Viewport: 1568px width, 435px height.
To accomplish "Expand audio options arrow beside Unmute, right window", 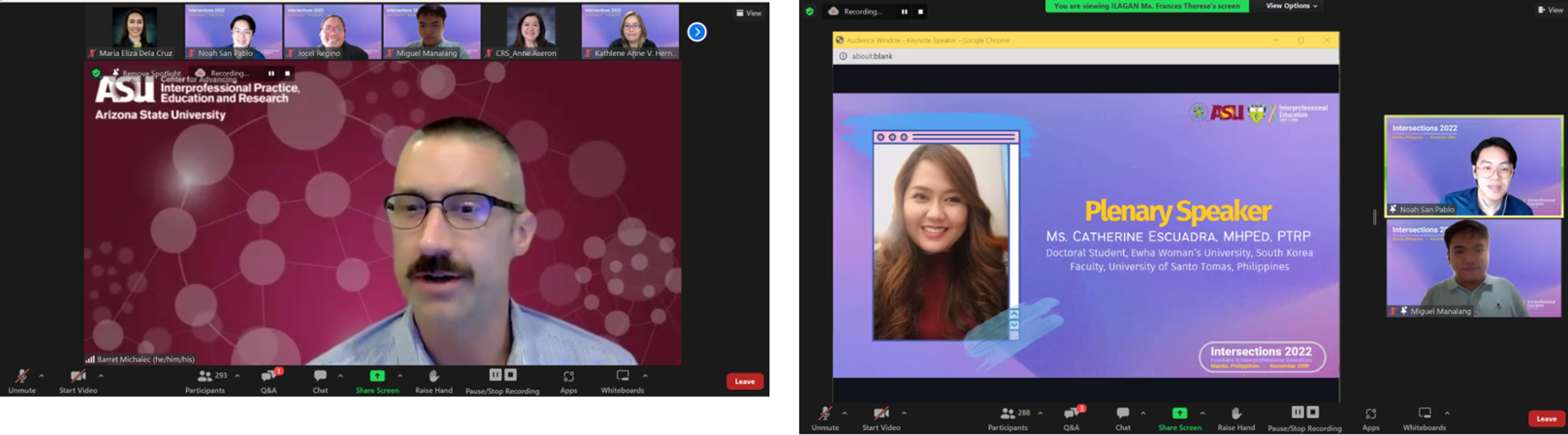I will point(844,414).
